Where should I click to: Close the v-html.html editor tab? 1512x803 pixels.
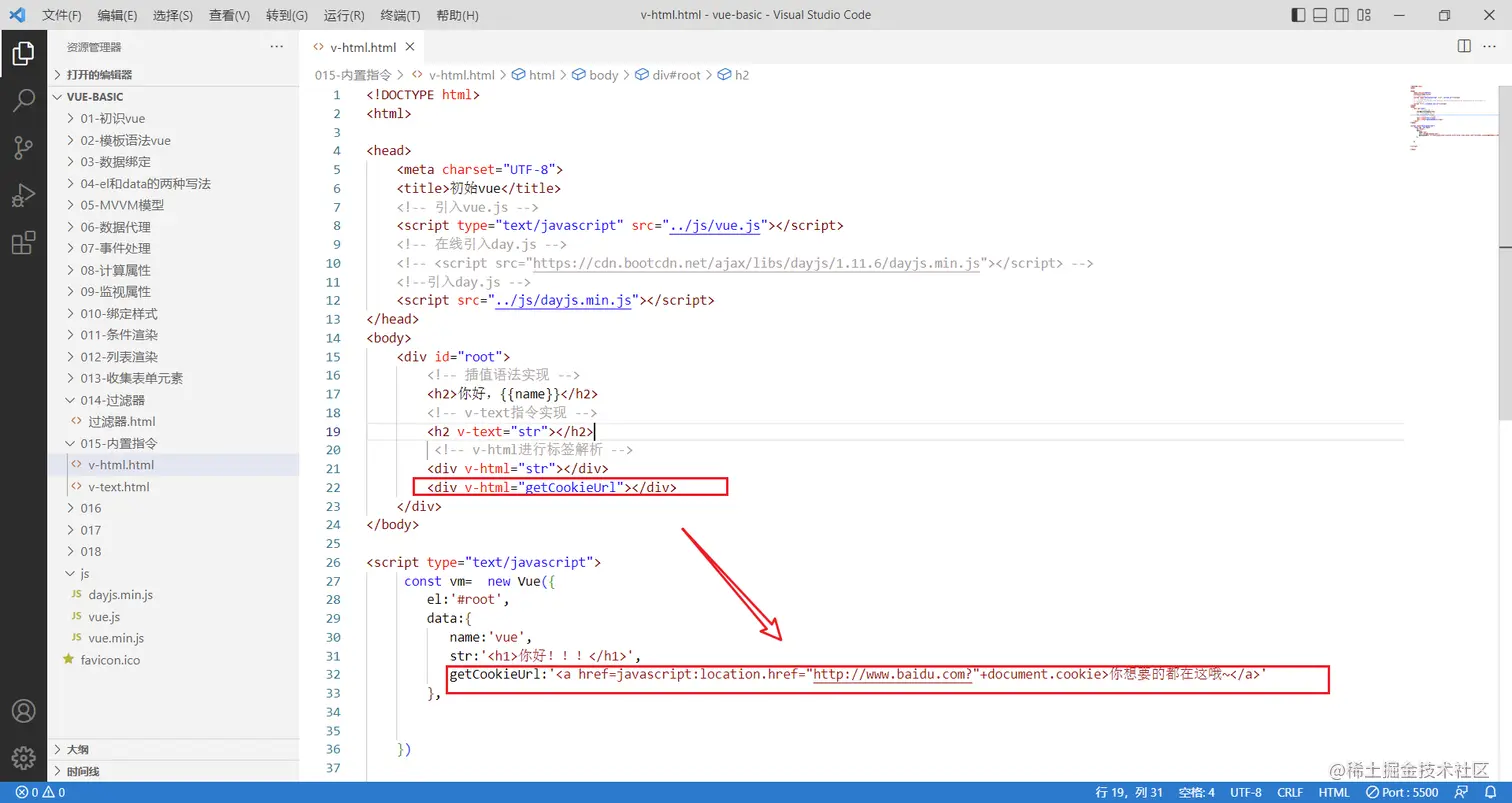[x=410, y=47]
